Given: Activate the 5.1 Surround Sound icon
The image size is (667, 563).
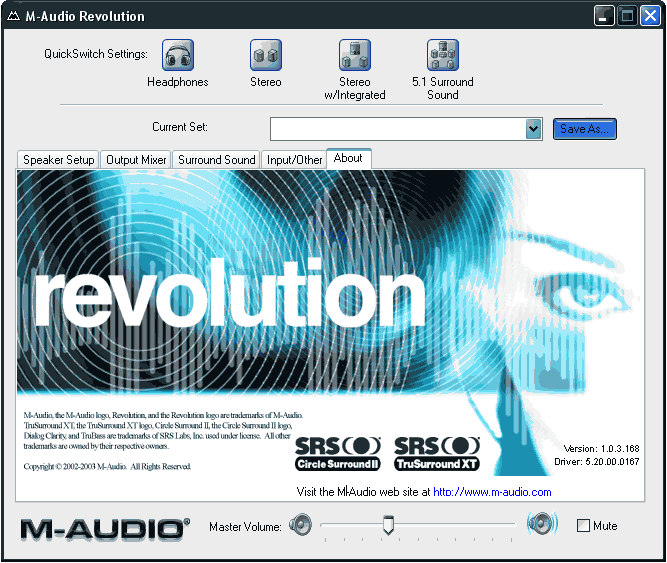Looking at the screenshot, I should tap(443, 55).
